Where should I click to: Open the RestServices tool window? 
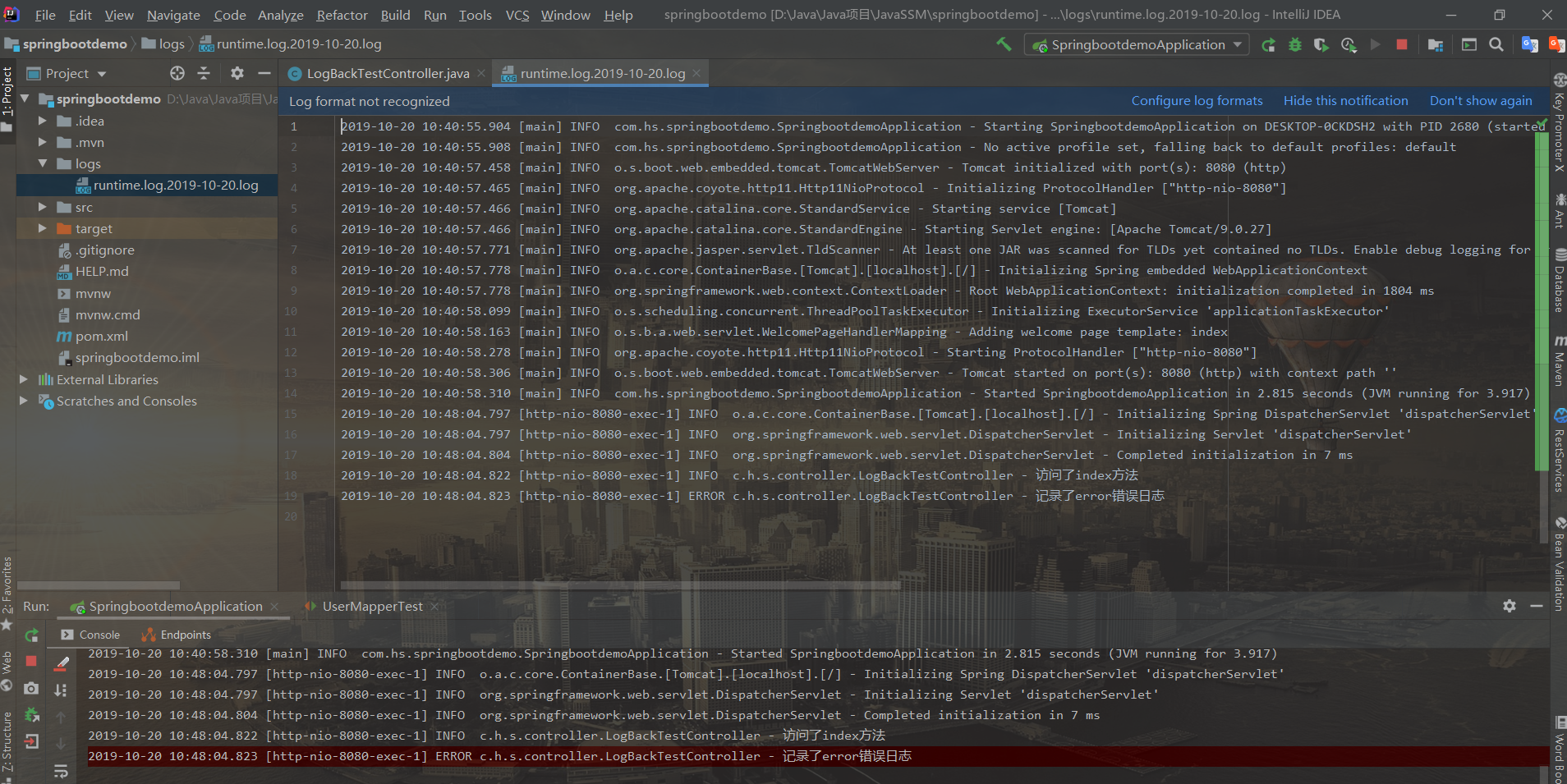click(x=1559, y=451)
